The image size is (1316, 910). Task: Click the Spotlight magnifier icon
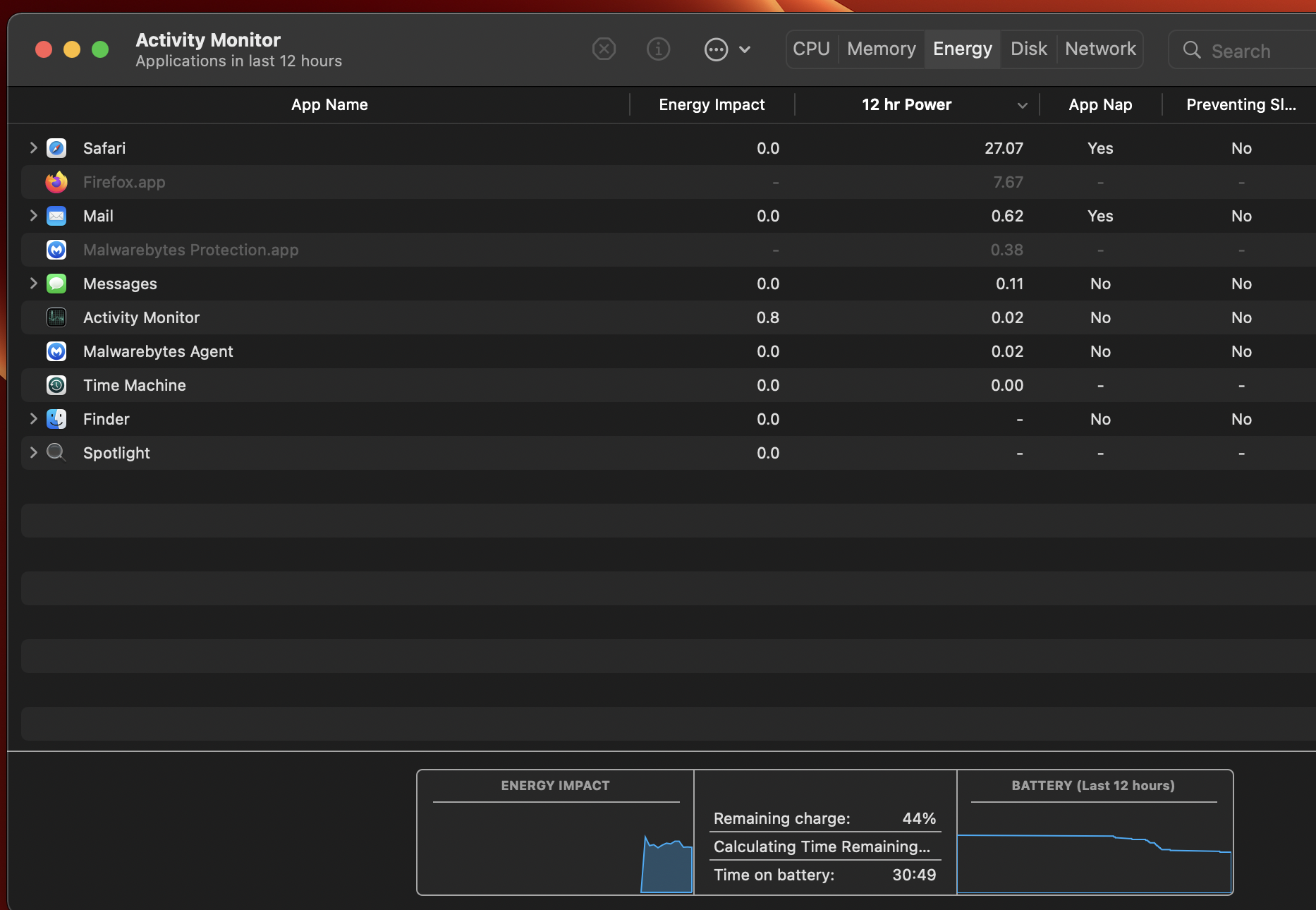click(x=56, y=452)
